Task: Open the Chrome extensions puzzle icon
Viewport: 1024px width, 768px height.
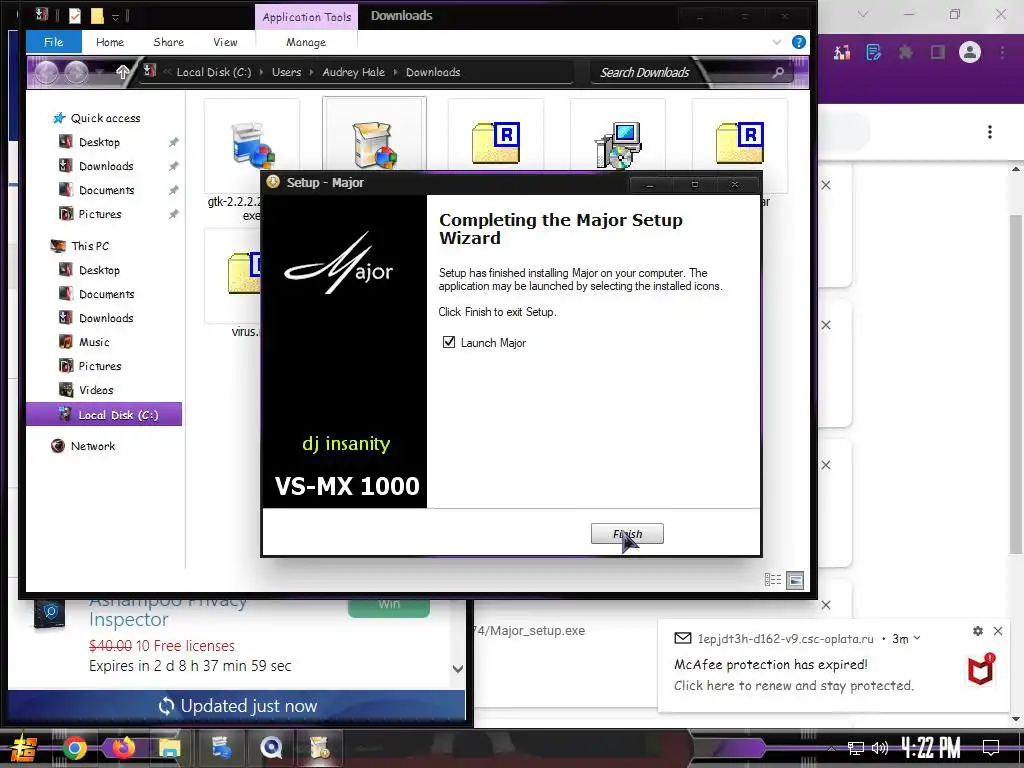Action: [x=905, y=52]
